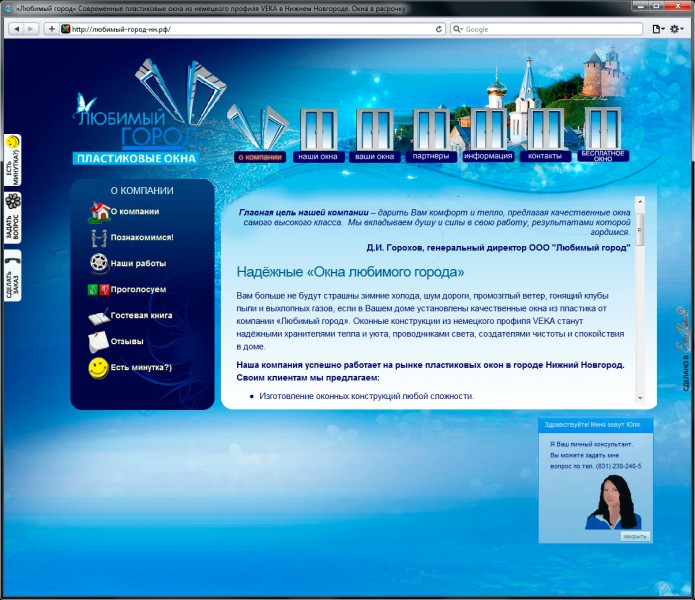Image resolution: width=695 pixels, height=600 pixels.
Task: Click the open book icon beside 'Гостевая книга'
Action: [x=99, y=316]
